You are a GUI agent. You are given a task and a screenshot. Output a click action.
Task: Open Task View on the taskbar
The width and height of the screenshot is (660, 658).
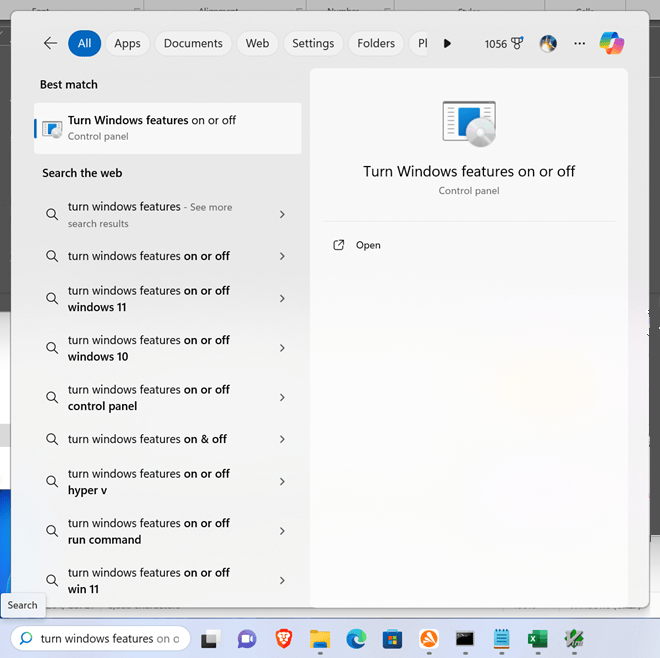(x=210, y=639)
